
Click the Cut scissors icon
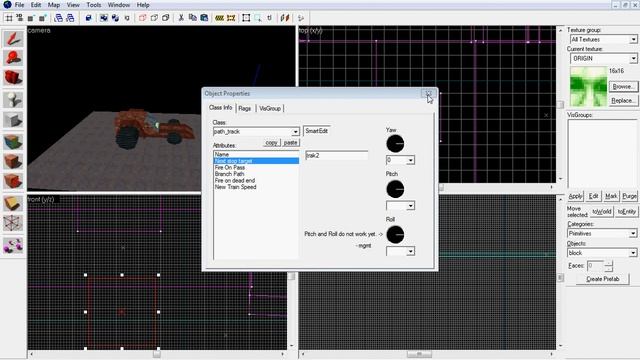point(181,18)
